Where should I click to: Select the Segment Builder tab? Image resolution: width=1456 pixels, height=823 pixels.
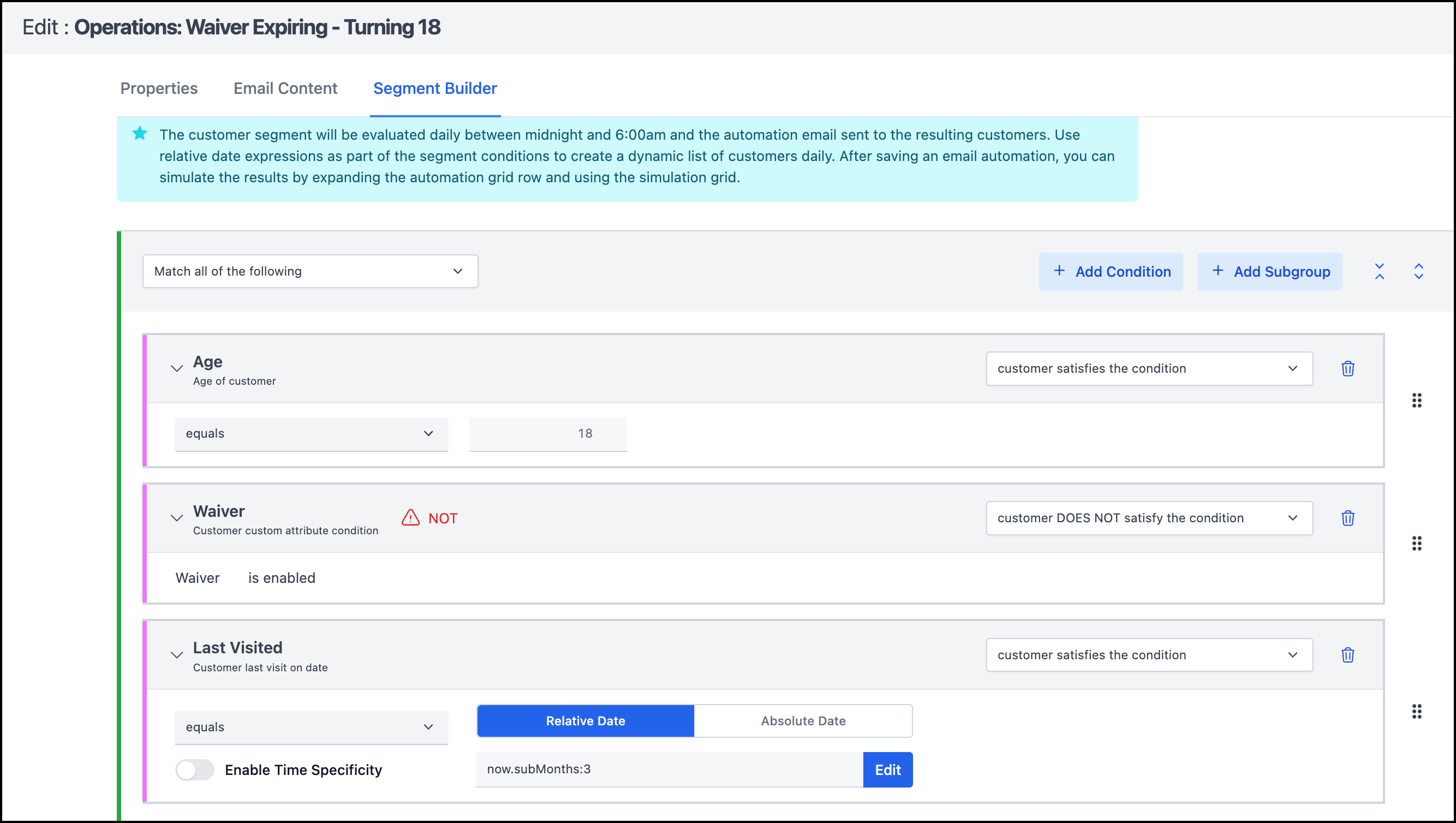pos(435,88)
